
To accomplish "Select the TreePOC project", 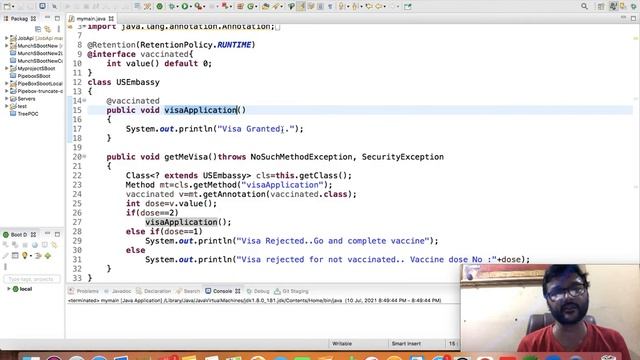I will point(28,113).
